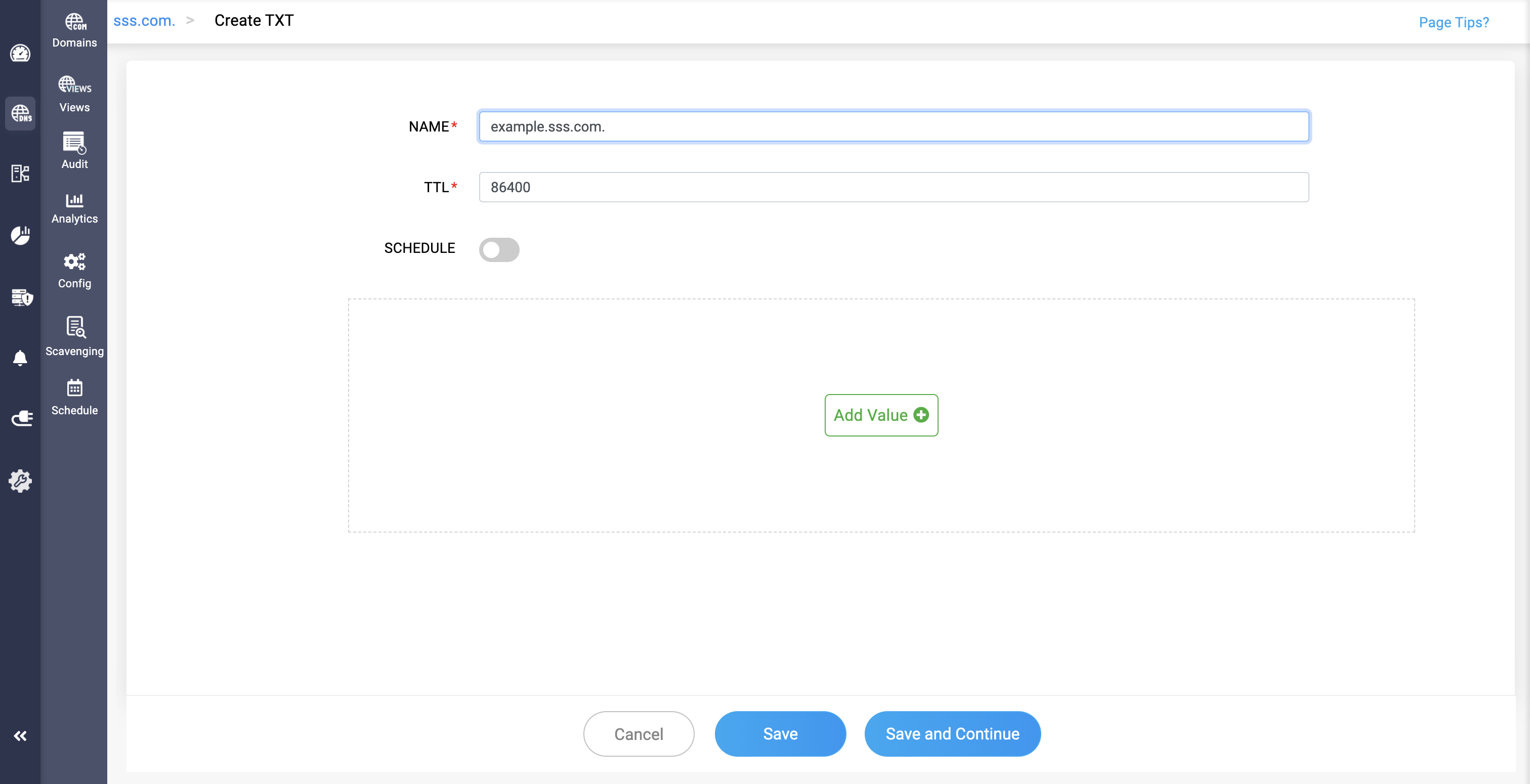The width and height of the screenshot is (1530, 784).
Task: Open the Analytics section
Action: 74,208
